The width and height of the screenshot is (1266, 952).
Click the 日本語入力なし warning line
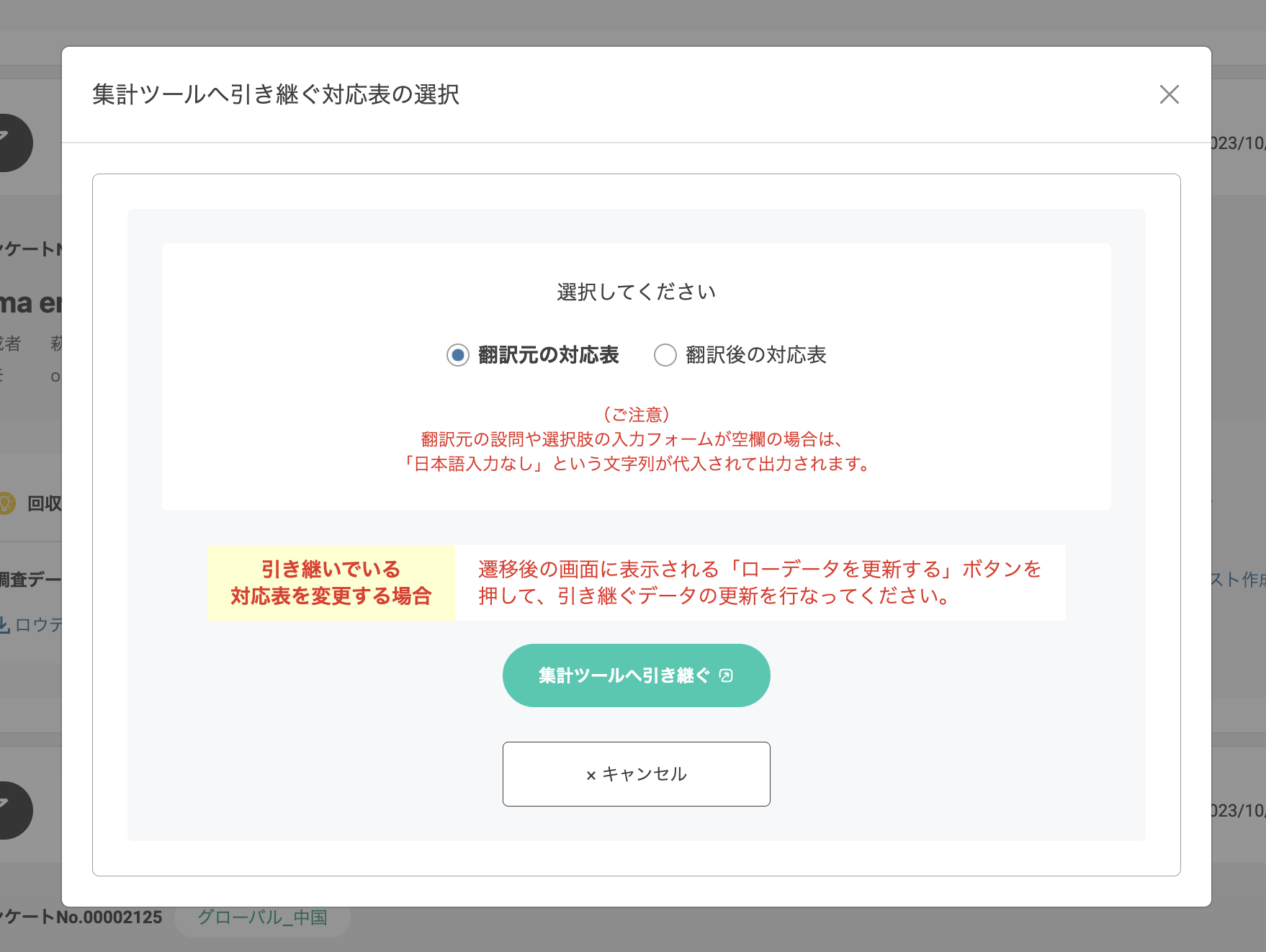[637, 464]
